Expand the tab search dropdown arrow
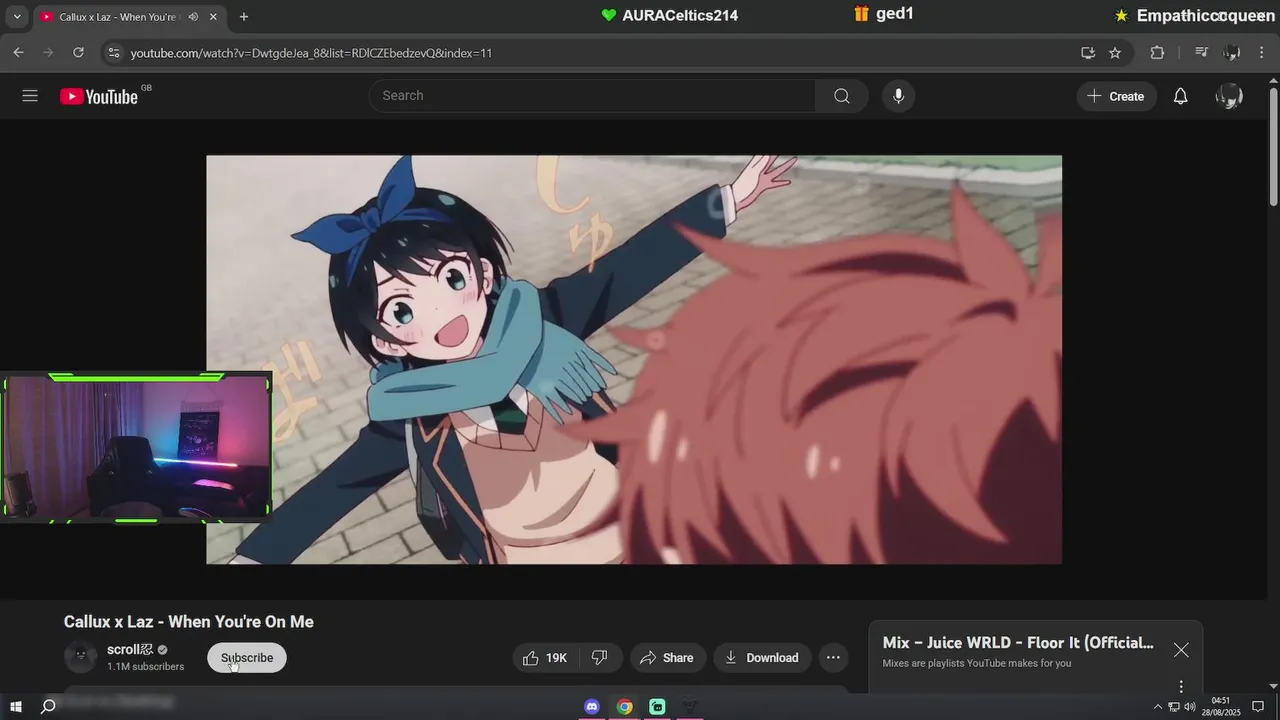Screen dimensions: 1280x720 pyautogui.click(x=17, y=17)
